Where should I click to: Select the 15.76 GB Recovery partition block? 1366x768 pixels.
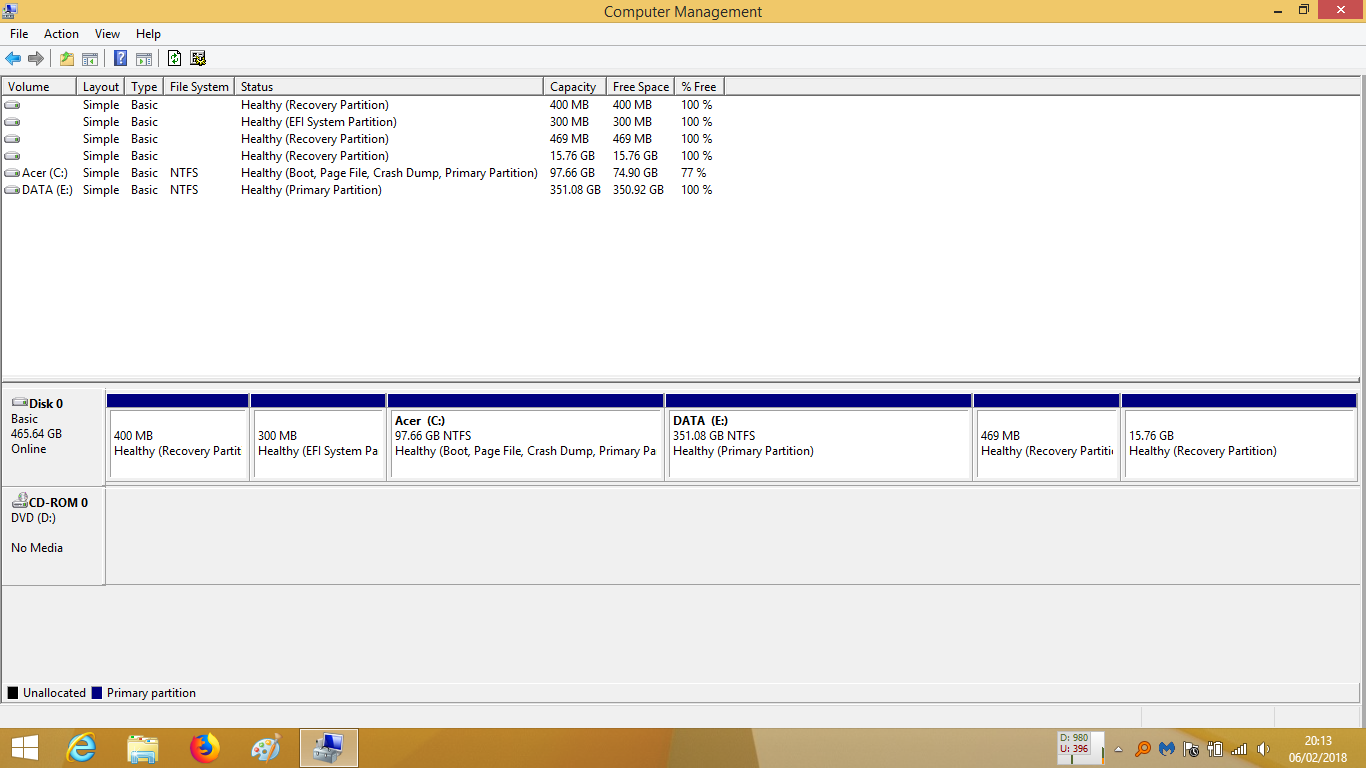[x=1240, y=436]
